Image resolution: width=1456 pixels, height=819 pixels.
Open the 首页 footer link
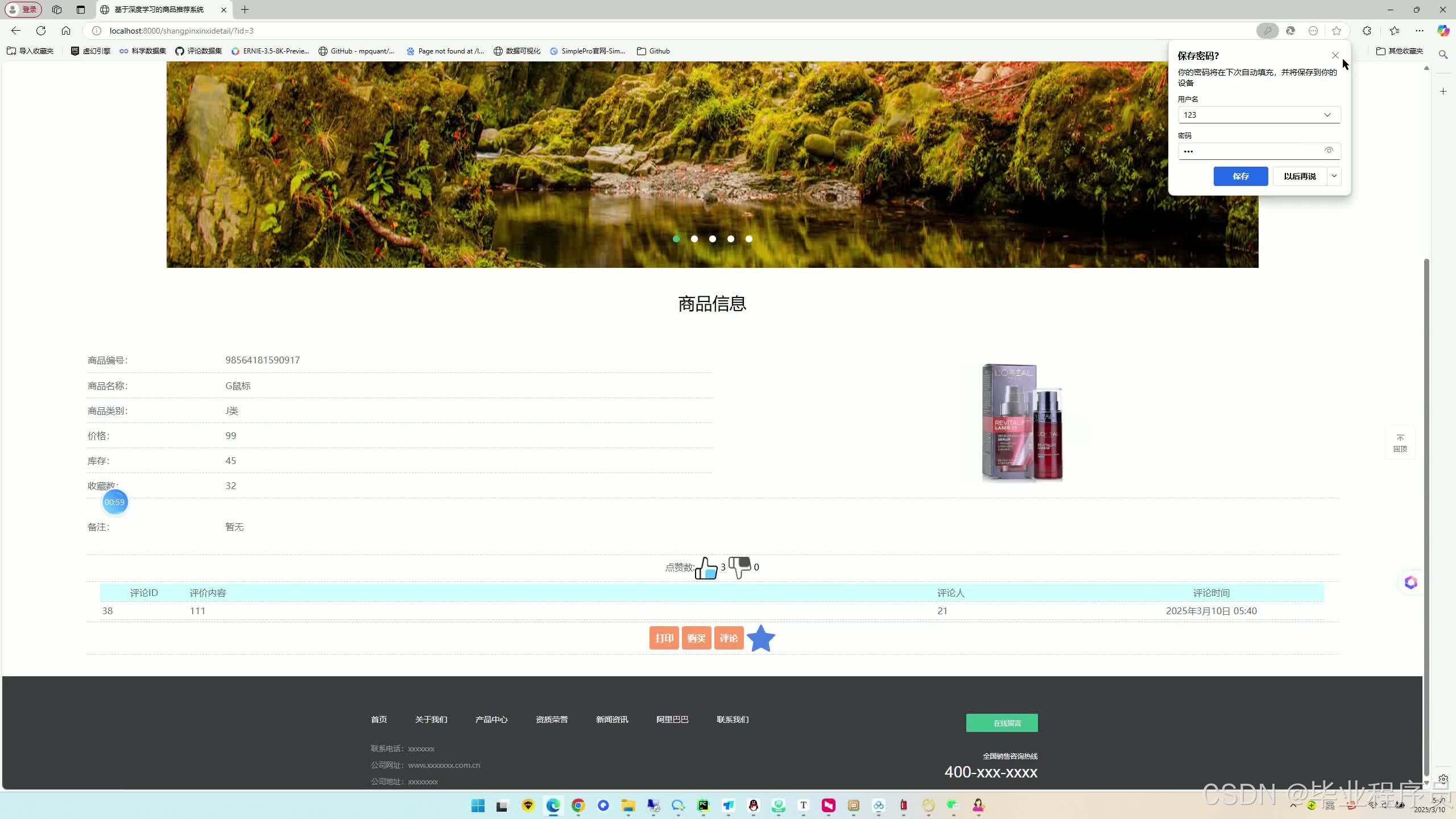(379, 719)
